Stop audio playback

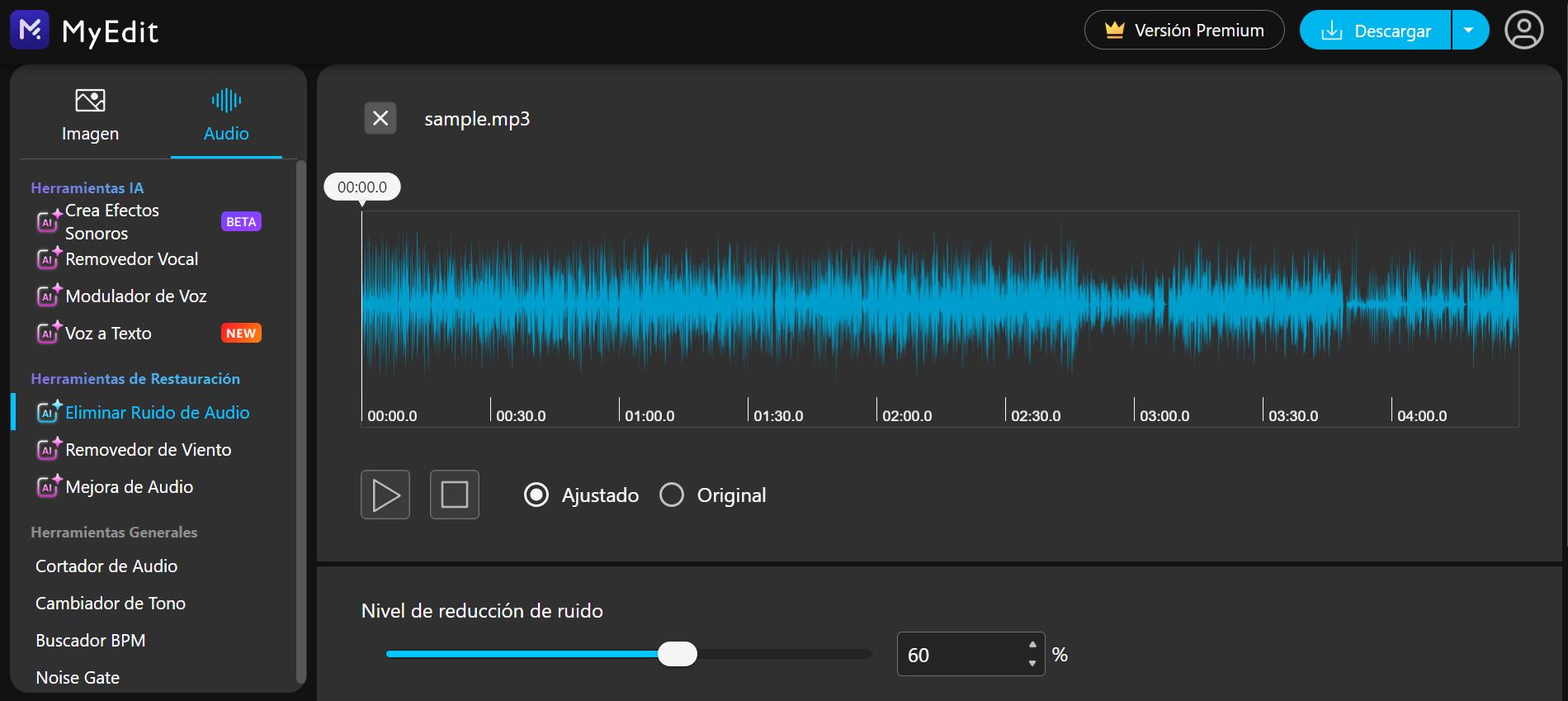[x=455, y=495]
